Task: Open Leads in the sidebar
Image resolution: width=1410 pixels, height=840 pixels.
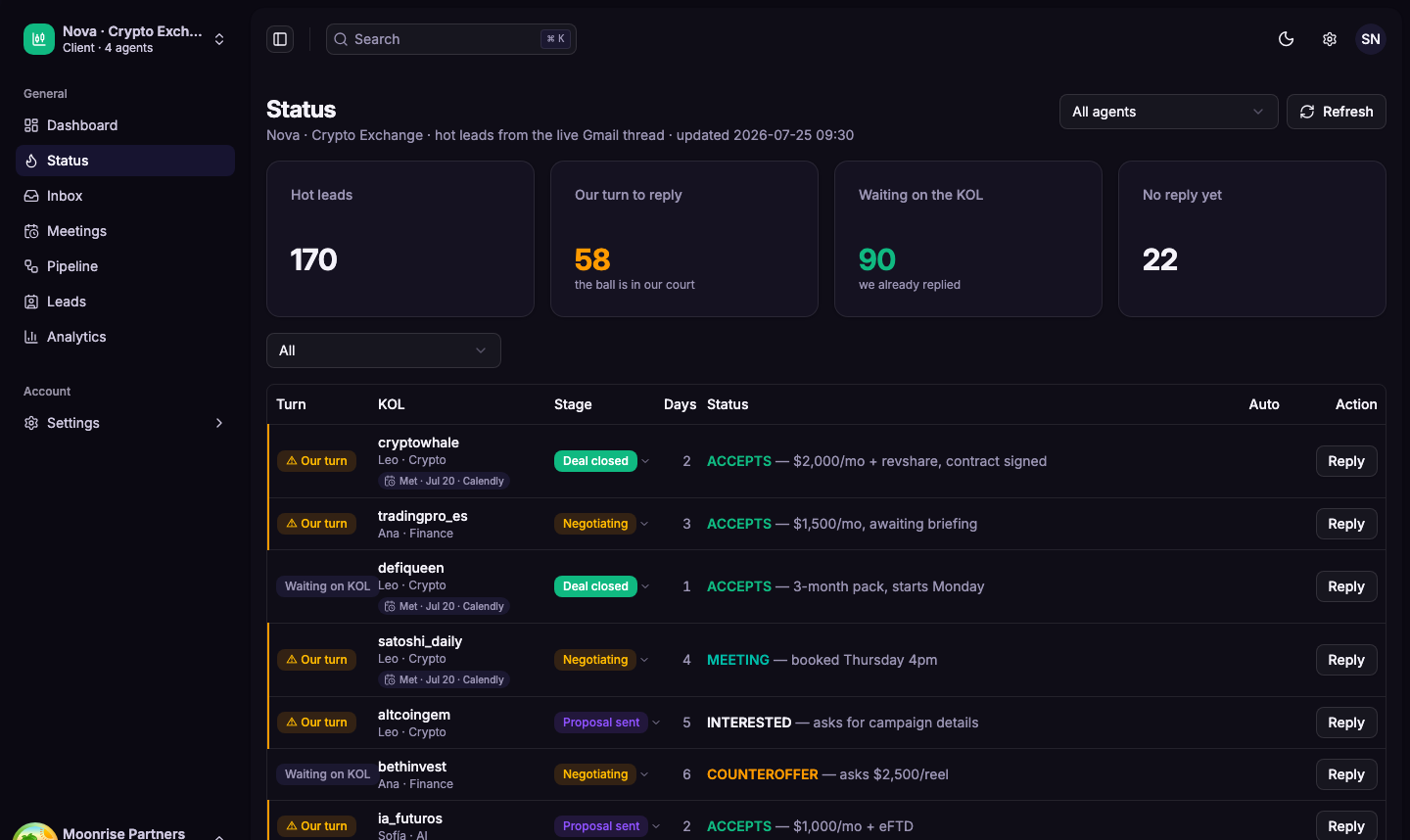Action: click(125, 302)
